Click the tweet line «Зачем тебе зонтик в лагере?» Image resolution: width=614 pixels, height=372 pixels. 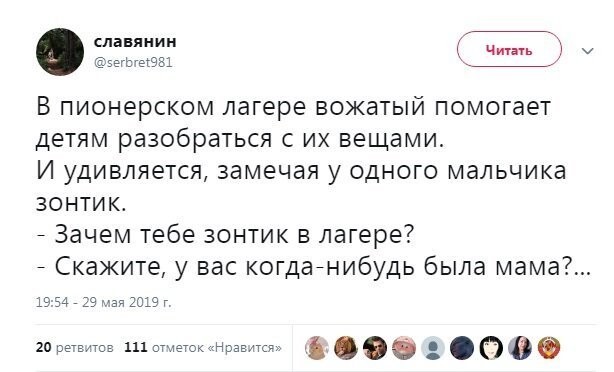tap(225, 234)
